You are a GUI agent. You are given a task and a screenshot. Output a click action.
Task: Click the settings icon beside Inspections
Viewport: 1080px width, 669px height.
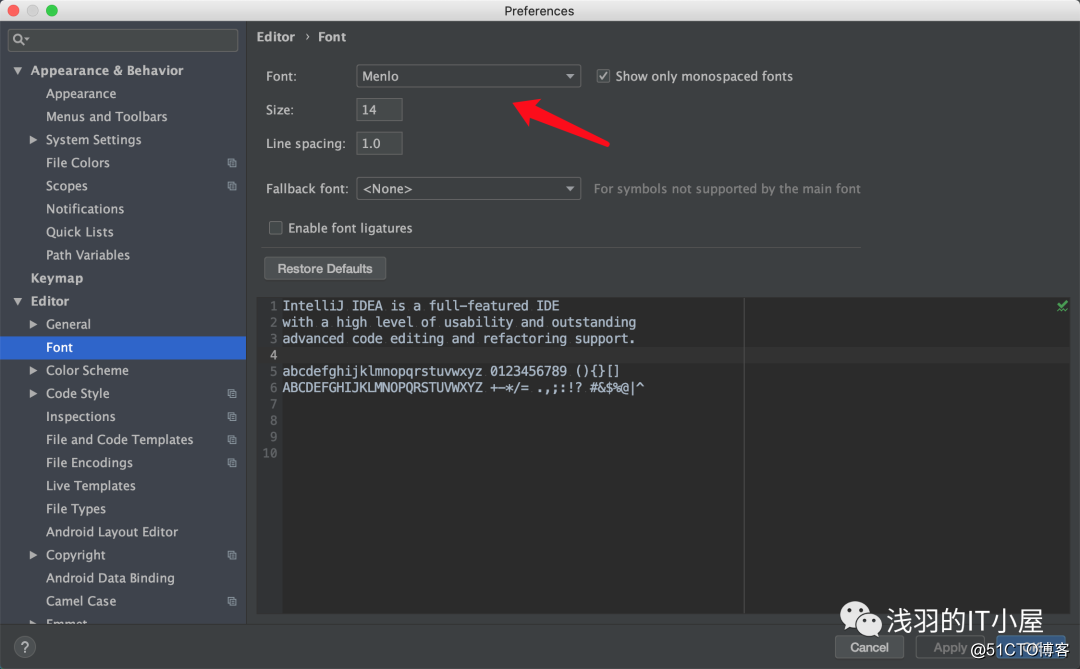(x=231, y=416)
